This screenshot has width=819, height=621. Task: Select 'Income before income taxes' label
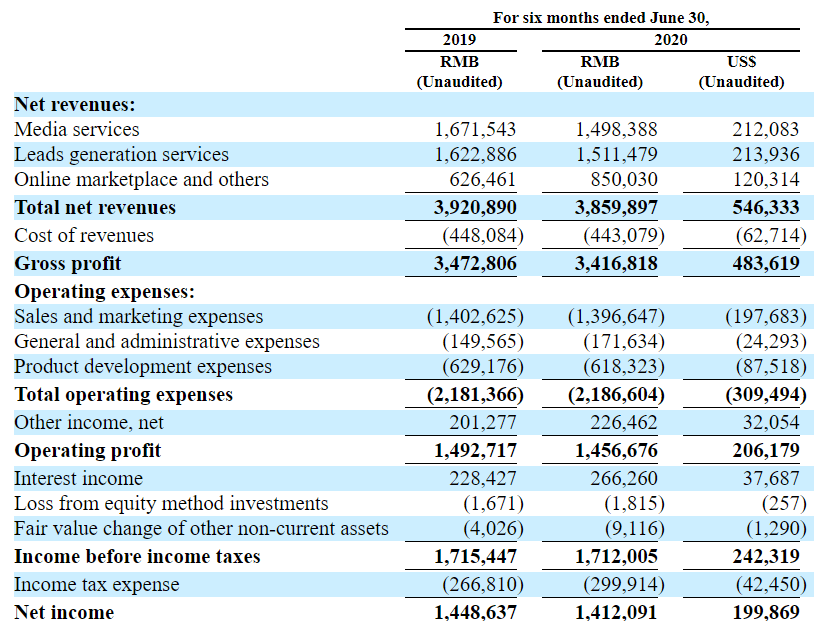point(137,557)
